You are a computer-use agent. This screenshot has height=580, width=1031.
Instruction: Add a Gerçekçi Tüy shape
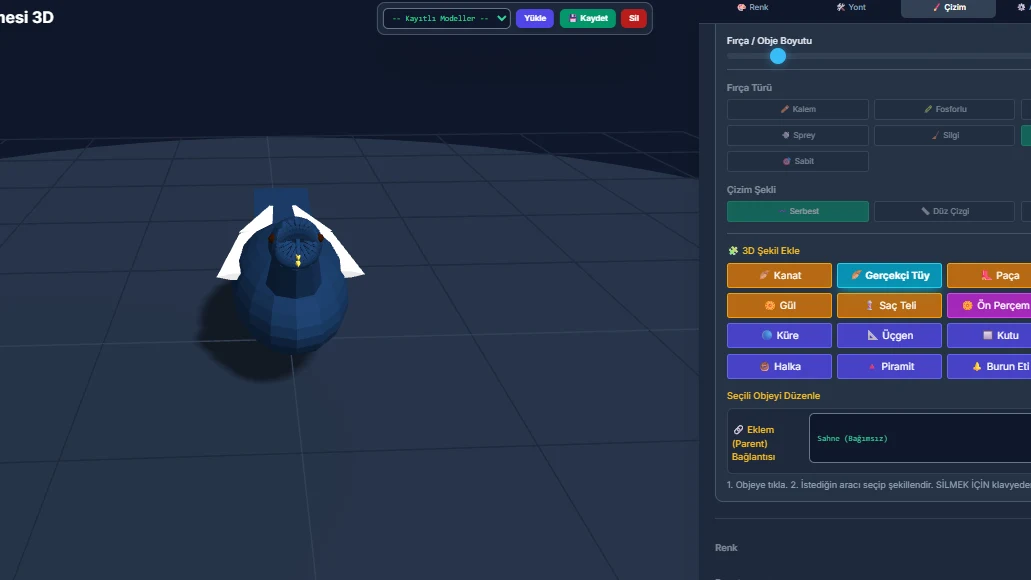pos(889,276)
